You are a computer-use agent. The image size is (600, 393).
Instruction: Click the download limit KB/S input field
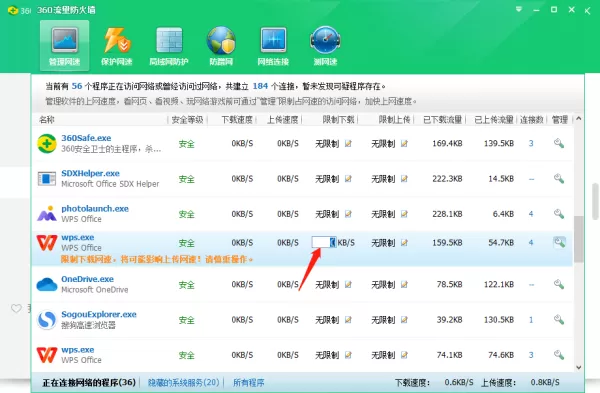point(324,242)
